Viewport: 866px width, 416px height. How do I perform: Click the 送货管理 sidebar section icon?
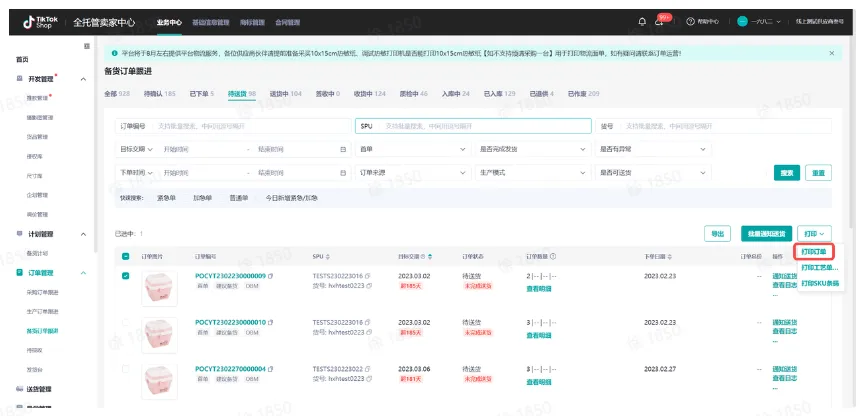(x=20, y=389)
